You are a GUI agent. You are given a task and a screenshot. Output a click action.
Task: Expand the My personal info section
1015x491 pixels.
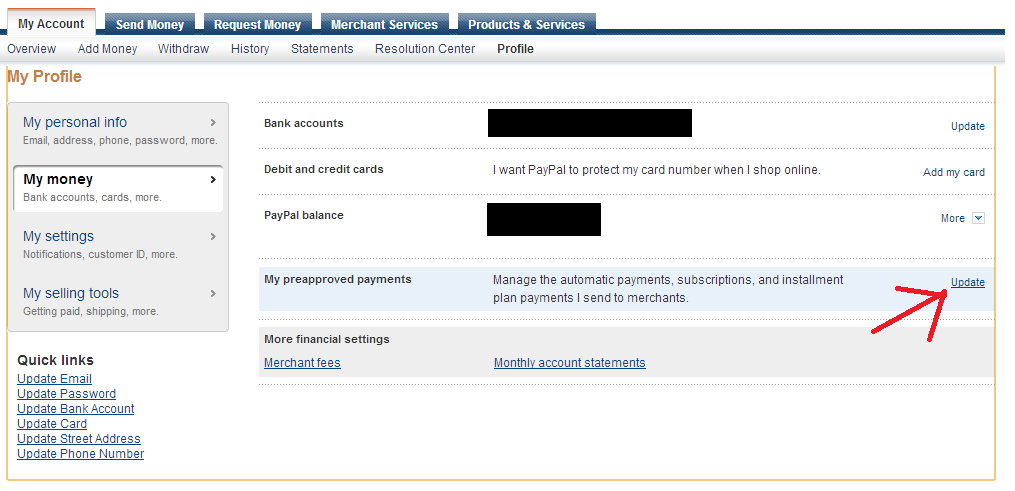coord(119,130)
